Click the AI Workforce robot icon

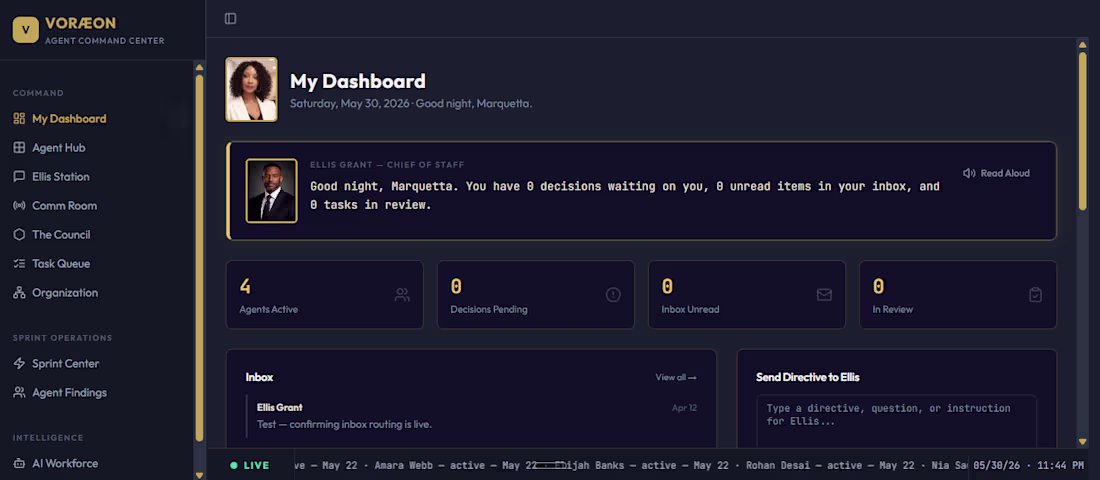(20, 463)
